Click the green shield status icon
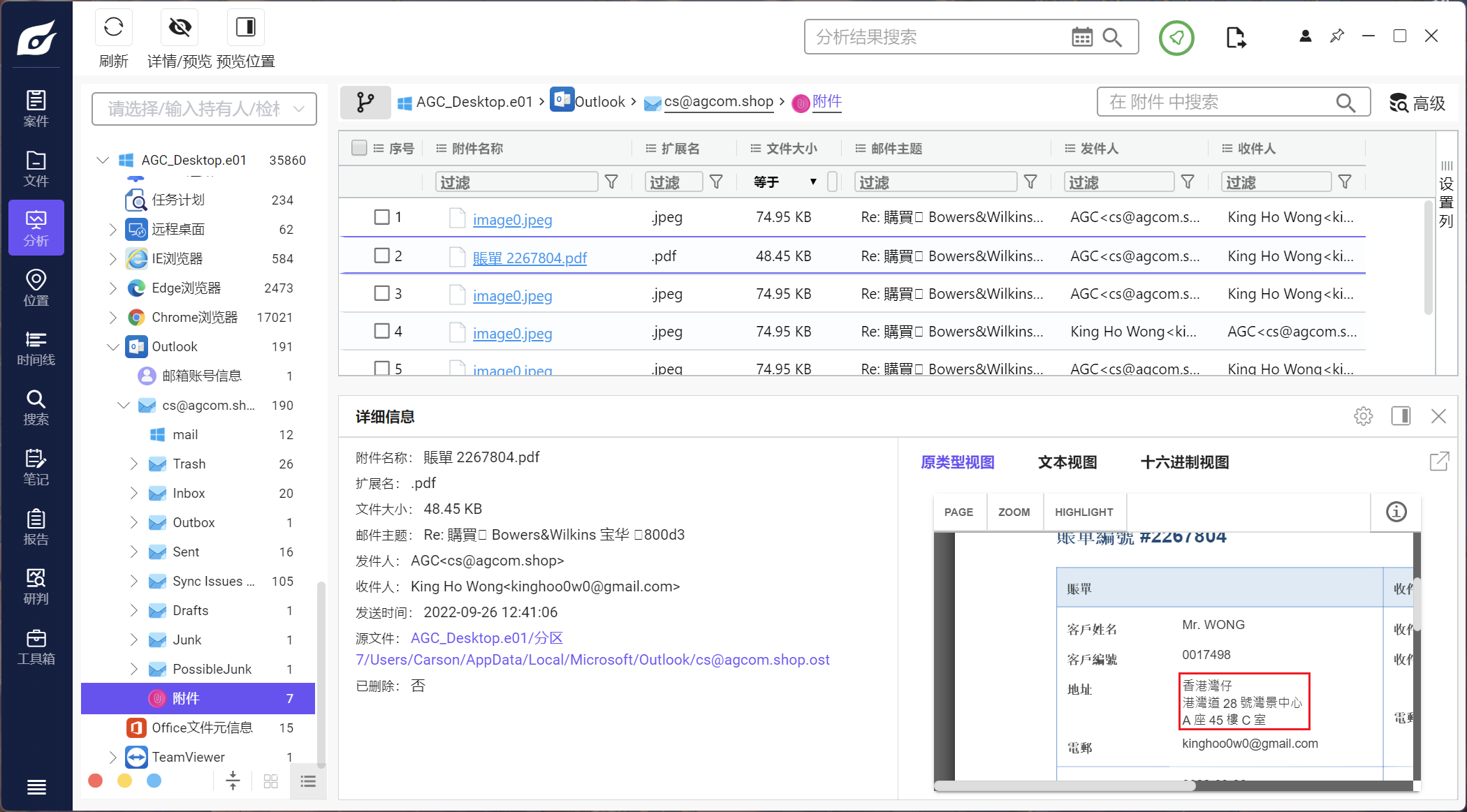This screenshot has height=812, width=1467. pyautogui.click(x=1176, y=37)
